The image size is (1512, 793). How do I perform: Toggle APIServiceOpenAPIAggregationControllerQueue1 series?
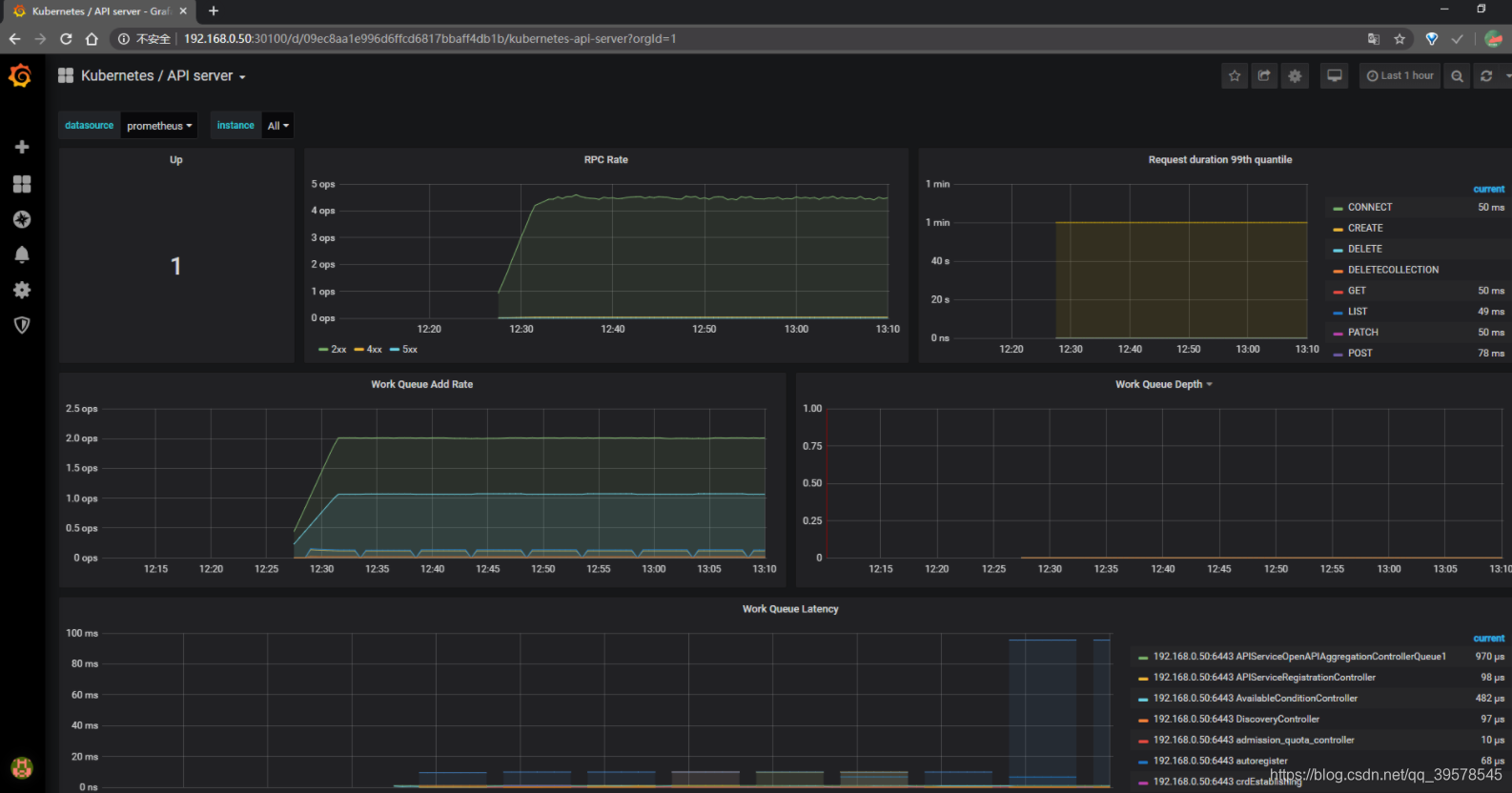click(x=1299, y=657)
